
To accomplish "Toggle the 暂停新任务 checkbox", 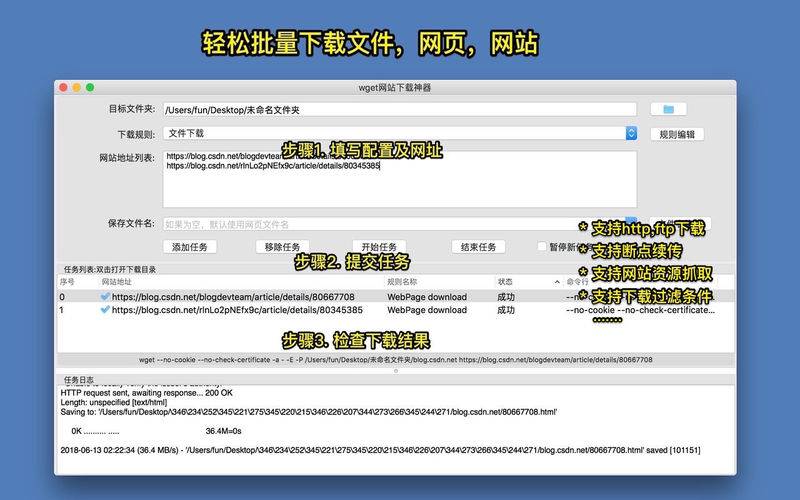I will pyautogui.click(x=542, y=246).
